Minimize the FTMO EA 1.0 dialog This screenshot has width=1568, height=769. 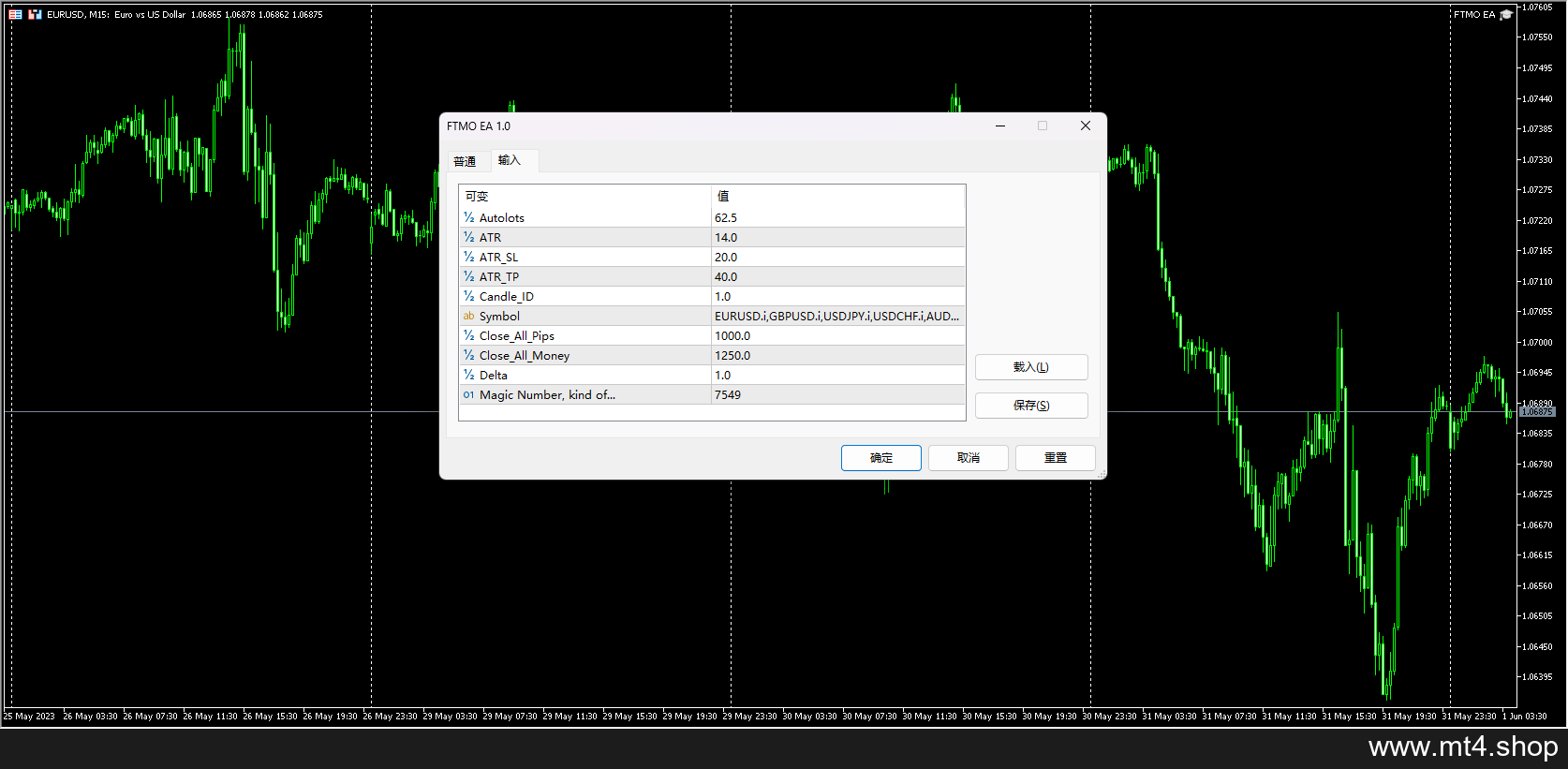coord(1000,126)
